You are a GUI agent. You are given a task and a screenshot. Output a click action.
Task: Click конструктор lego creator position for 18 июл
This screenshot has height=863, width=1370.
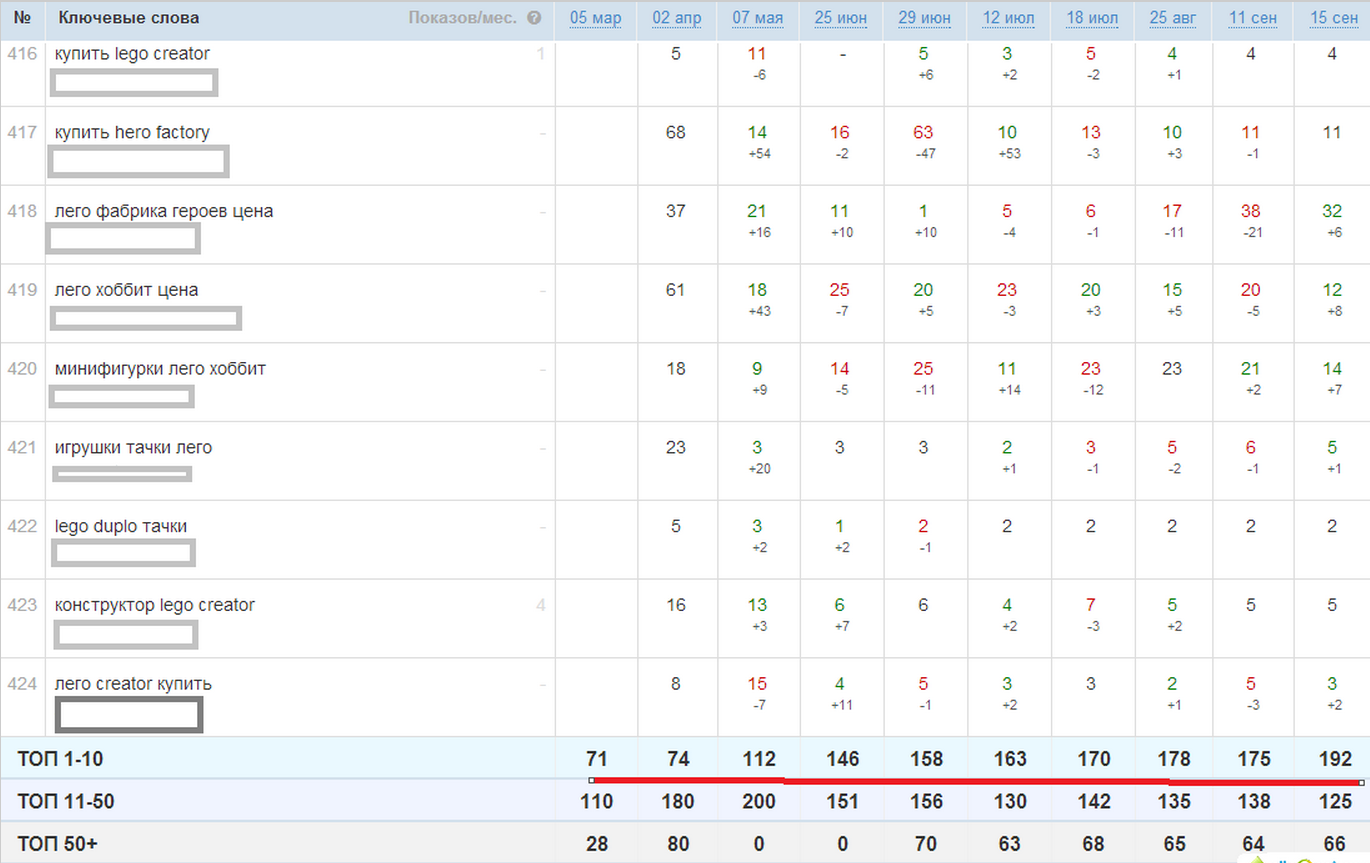pos(1091,605)
